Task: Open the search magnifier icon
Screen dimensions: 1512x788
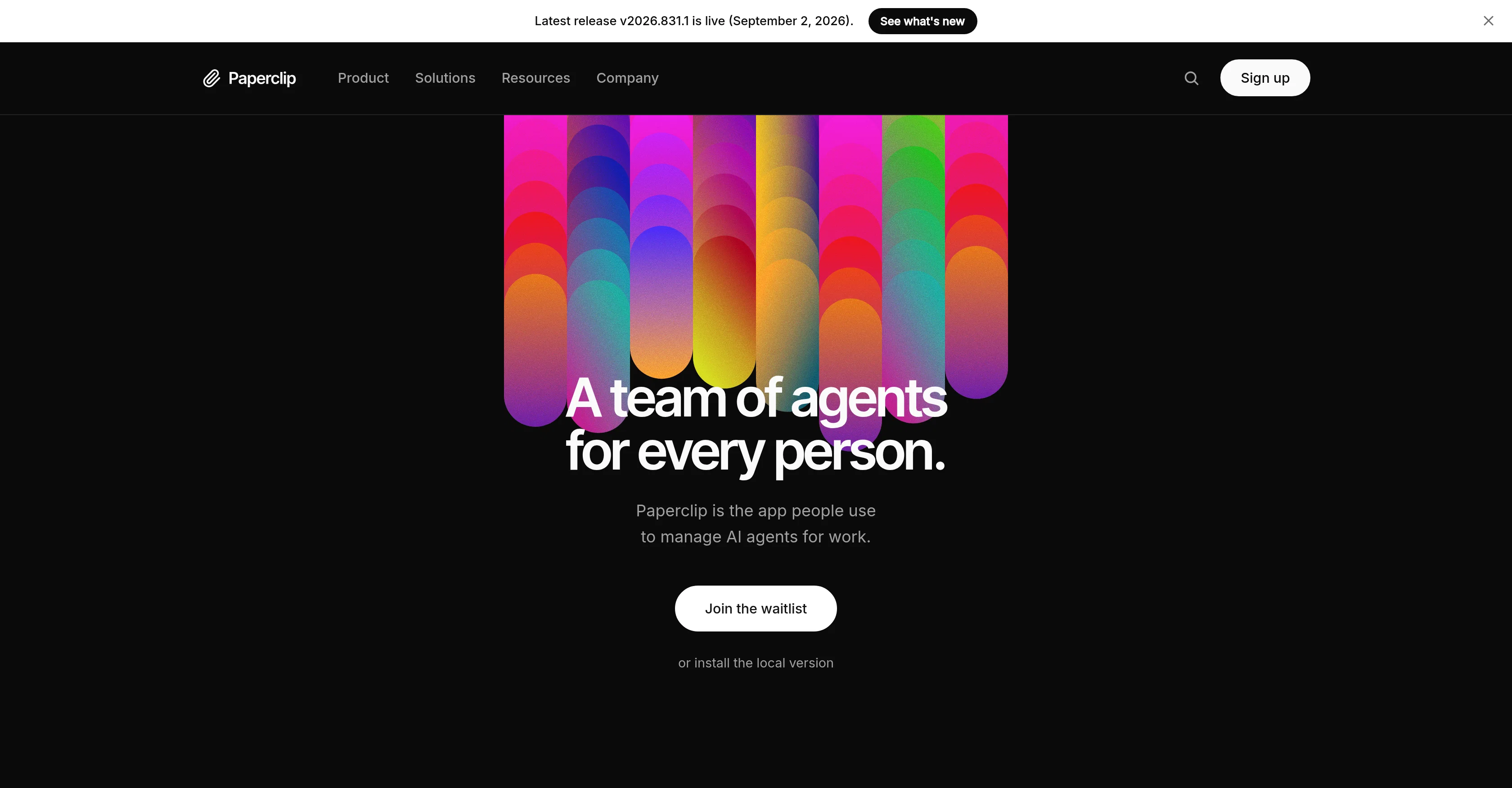Action: (x=1191, y=78)
